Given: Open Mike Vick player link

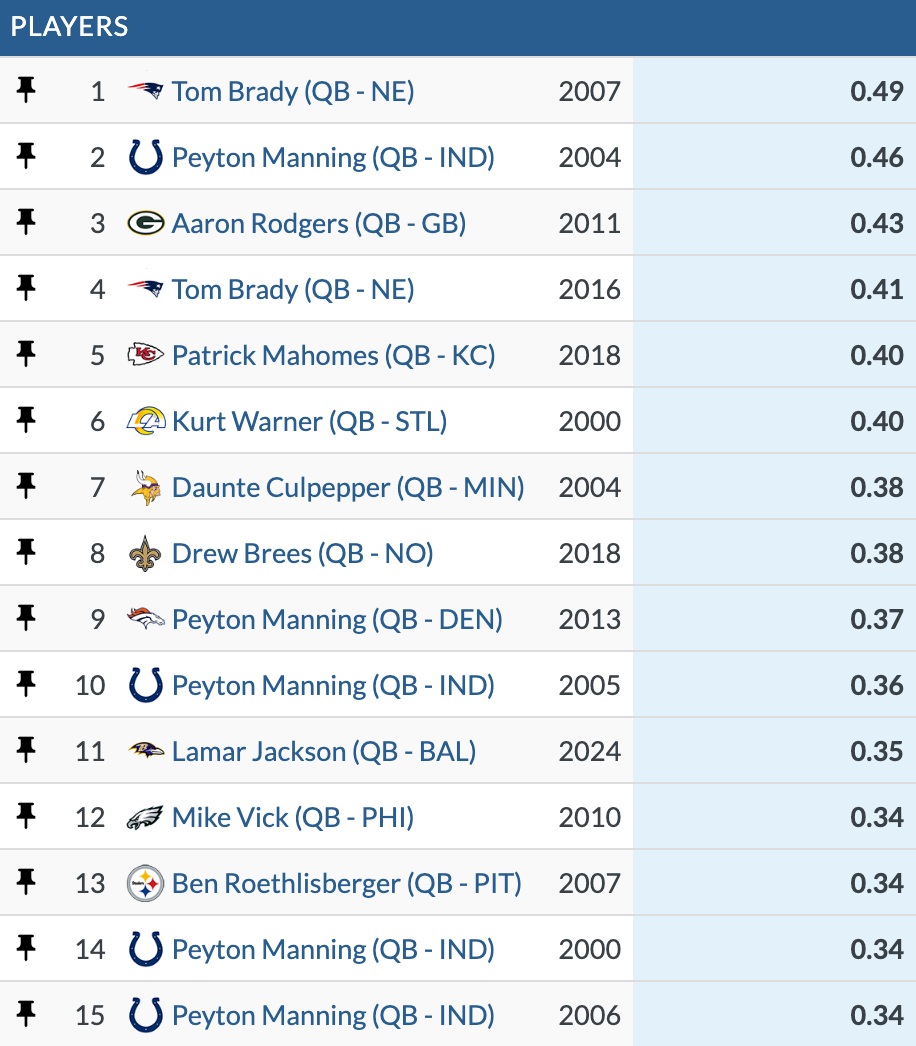Looking at the screenshot, I should [292, 817].
